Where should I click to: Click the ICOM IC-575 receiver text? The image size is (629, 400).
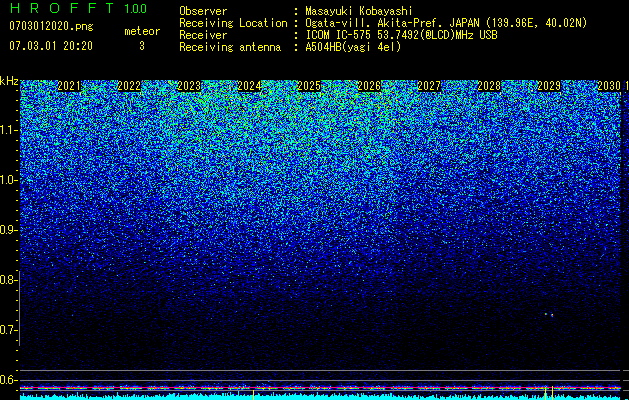coord(401,35)
